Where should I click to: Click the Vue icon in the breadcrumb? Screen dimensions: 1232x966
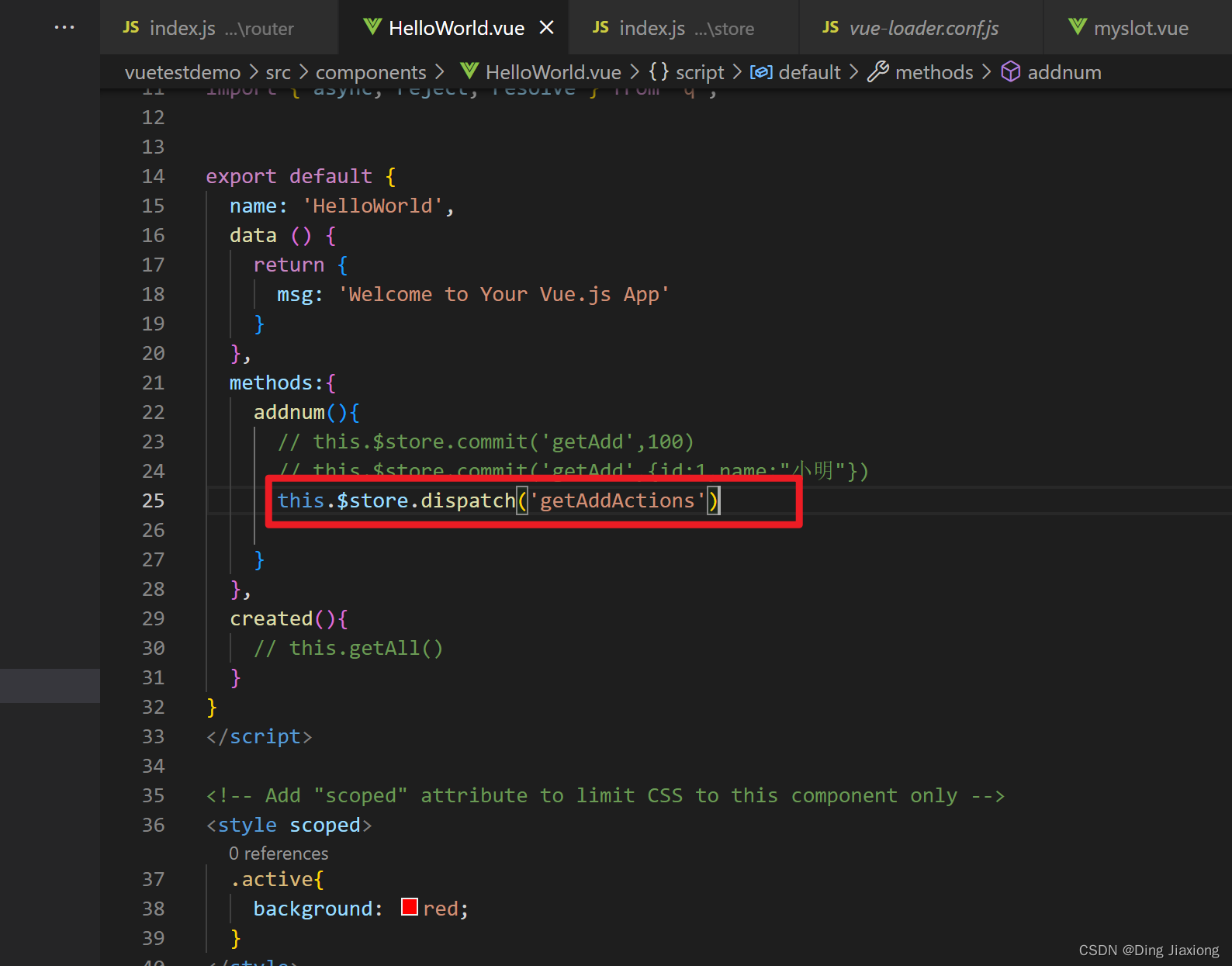[469, 71]
